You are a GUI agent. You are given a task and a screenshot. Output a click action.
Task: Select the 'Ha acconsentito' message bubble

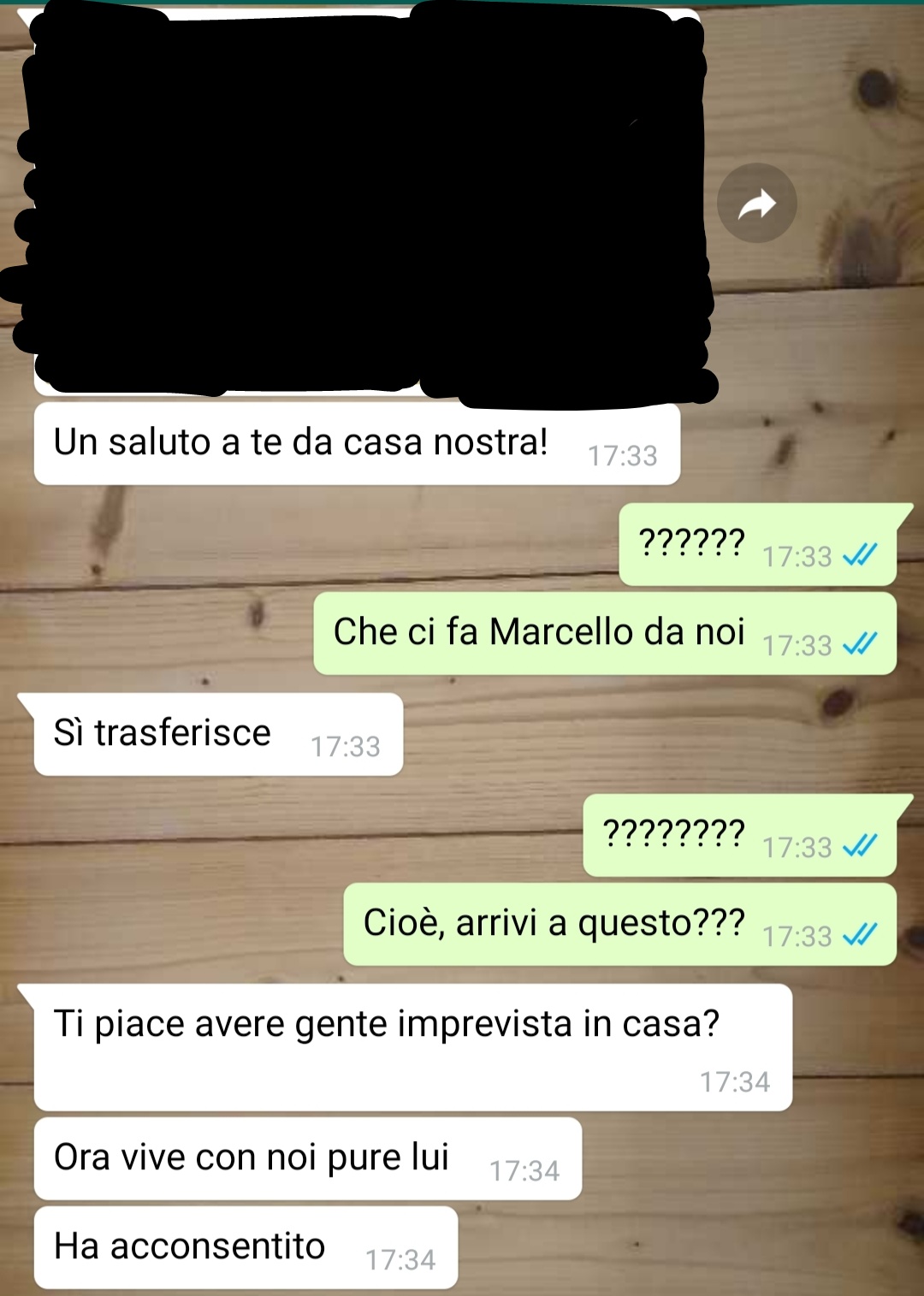pos(246,1247)
